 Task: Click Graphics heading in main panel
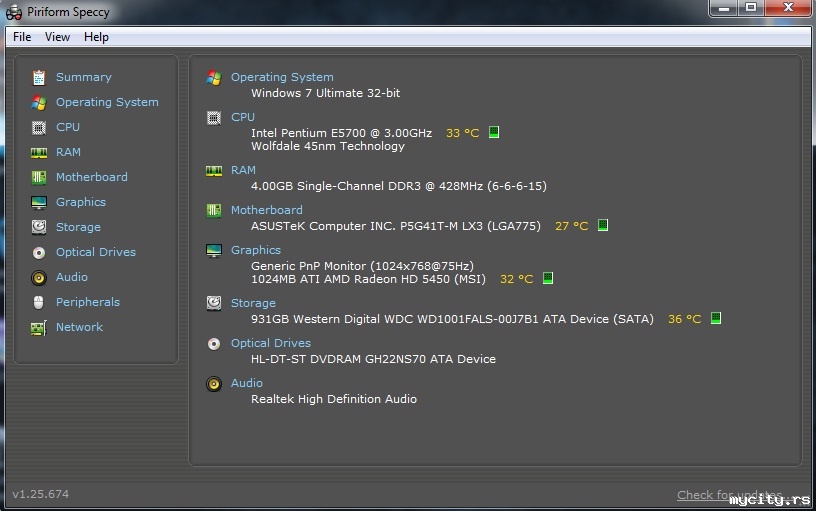coord(256,250)
